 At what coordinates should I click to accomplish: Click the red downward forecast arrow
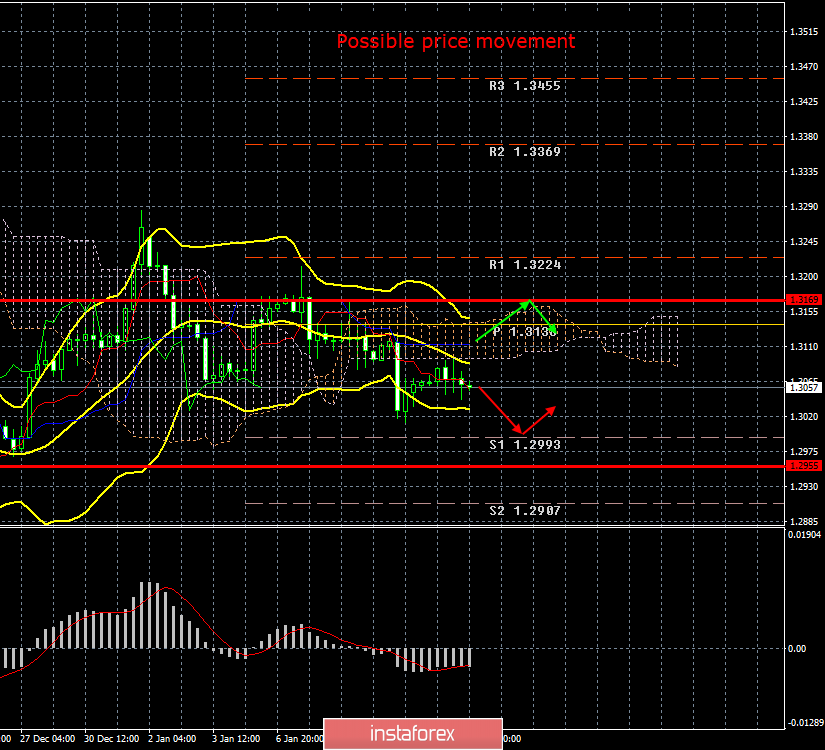coord(498,408)
